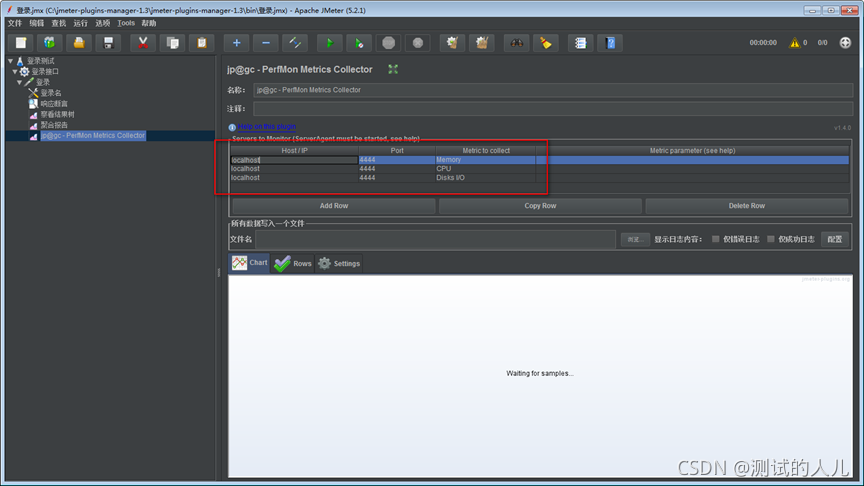Viewport: 864px width, 486px height.
Task: Click the green fullscreen arrows icon
Action: point(393,69)
